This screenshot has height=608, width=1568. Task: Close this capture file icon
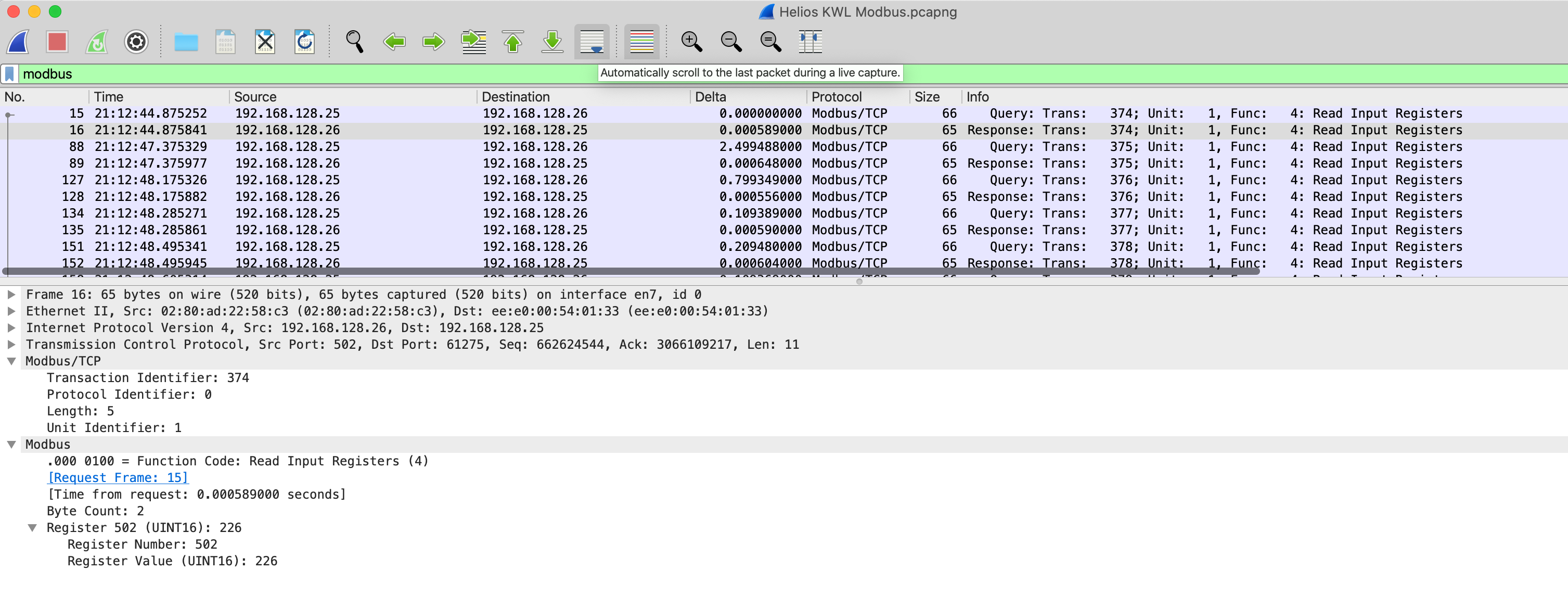265,42
